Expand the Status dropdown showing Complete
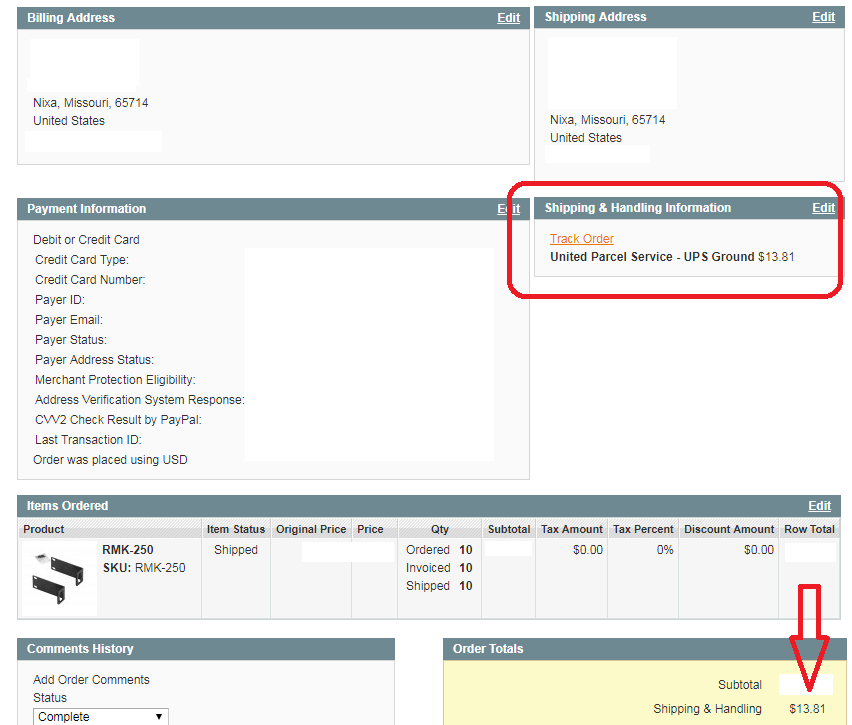852x725 pixels. pyautogui.click(x=101, y=716)
